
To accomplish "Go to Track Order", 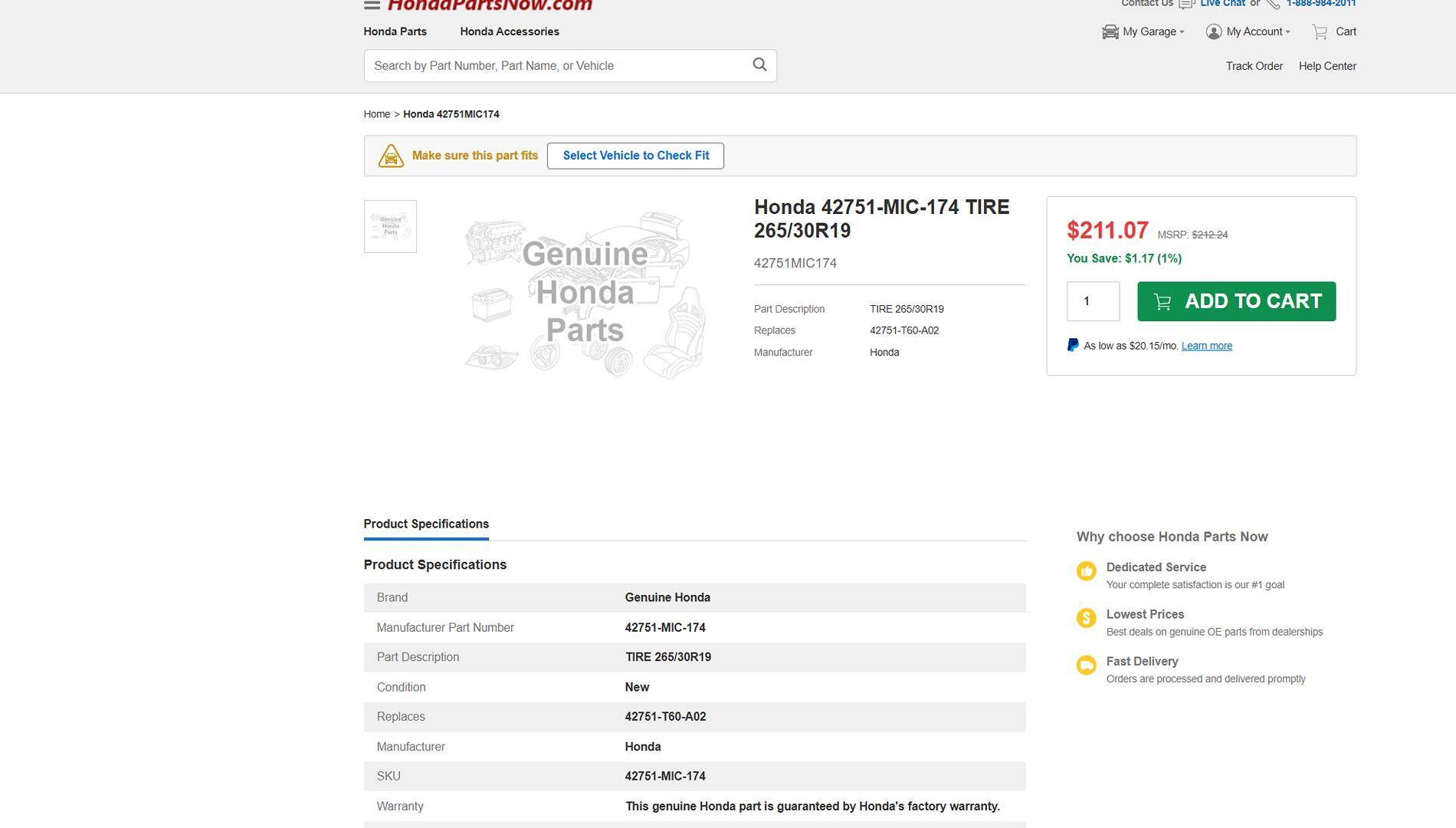I will pyautogui.click(x=1254, y=66).
